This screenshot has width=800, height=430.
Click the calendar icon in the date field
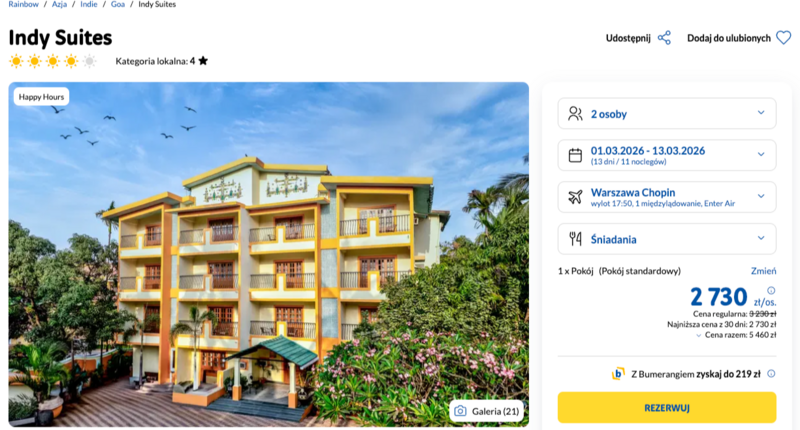pos(575,155)
